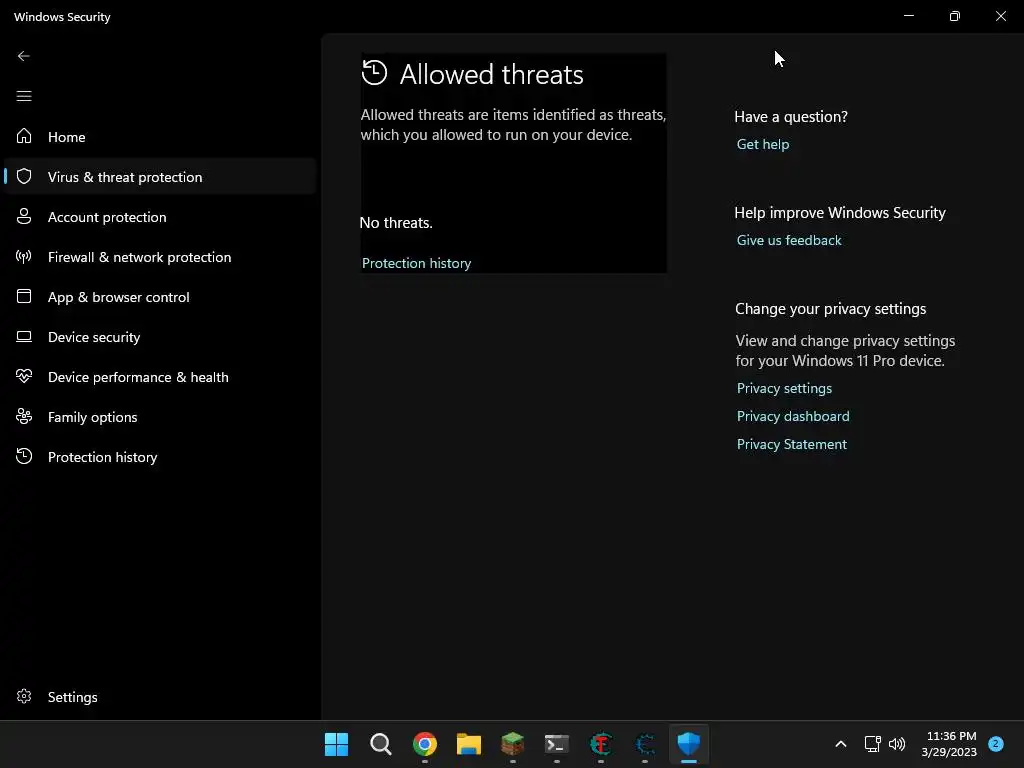Open Device performance & health
This screenshot has width=1024, height=768.
pos(160,377)
